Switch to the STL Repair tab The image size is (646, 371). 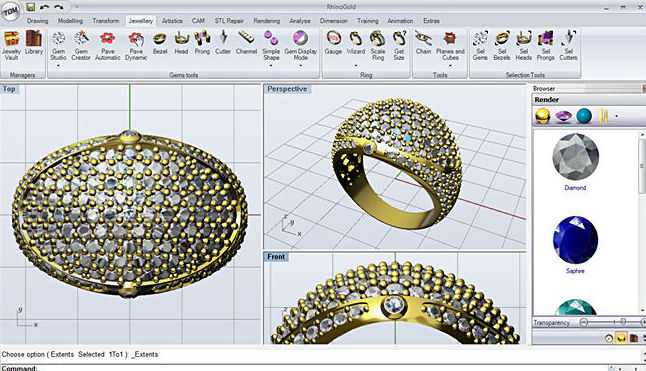(229, 21)
